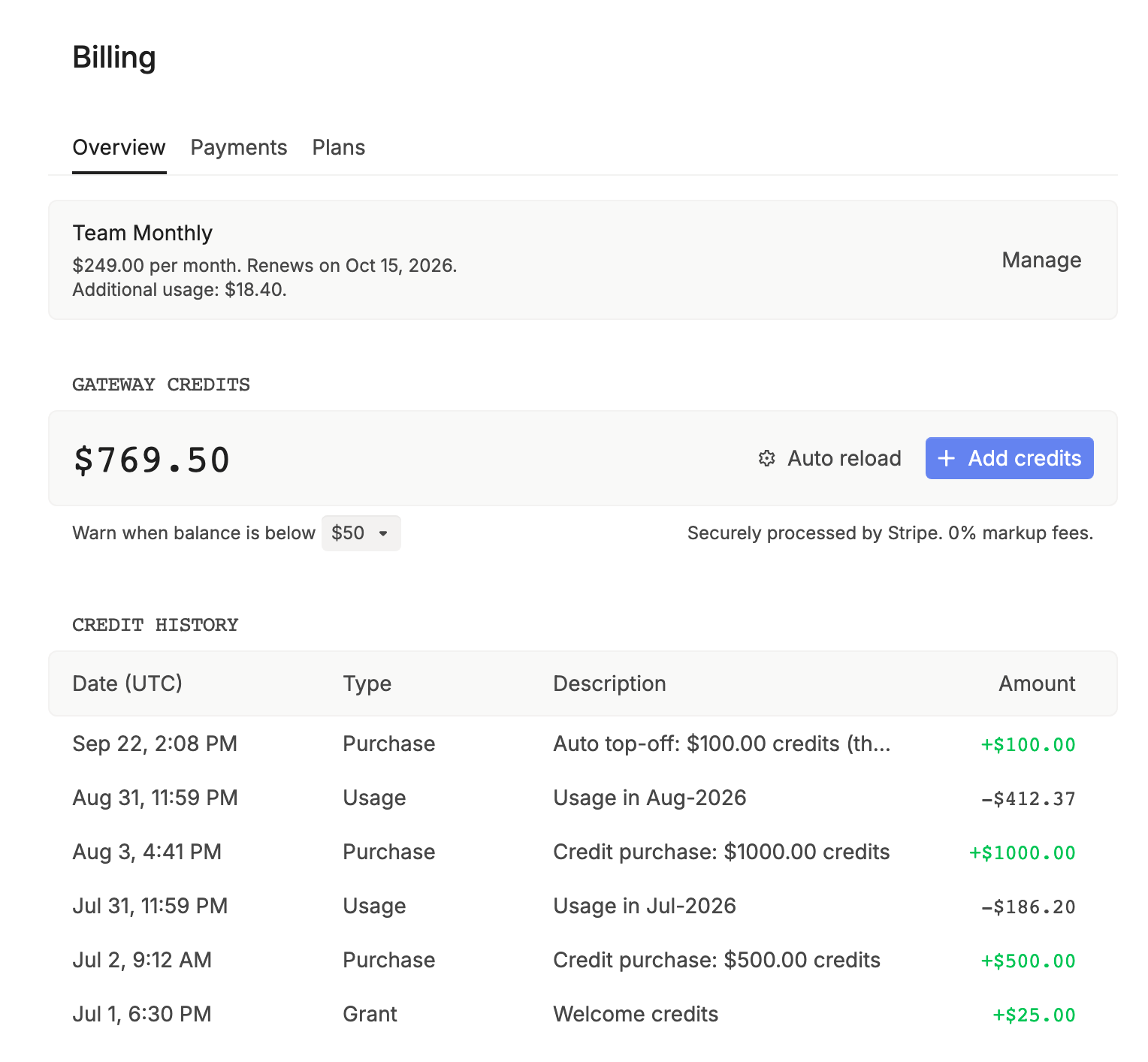Select the Jul 2, 9:12 AM date cell

tap(142, 960)
